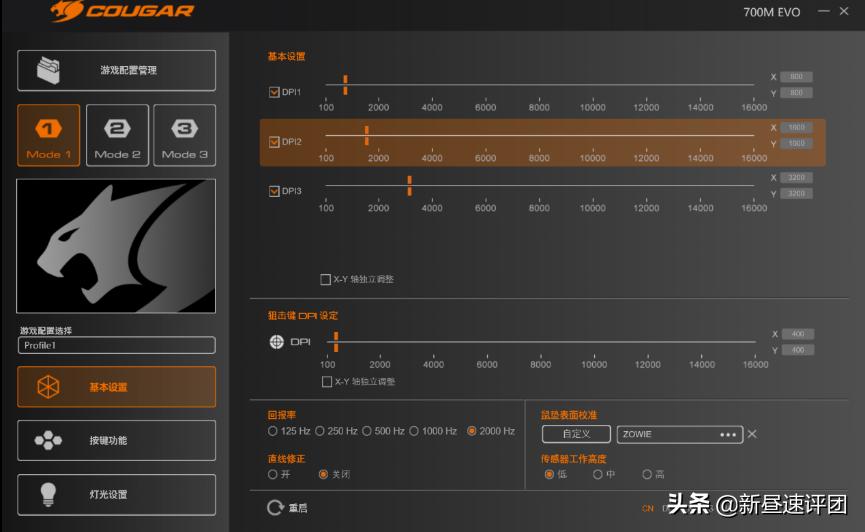This screenshot has height=532, width=865.
Task: Open the game profile management icon
Action: [48, 70]
